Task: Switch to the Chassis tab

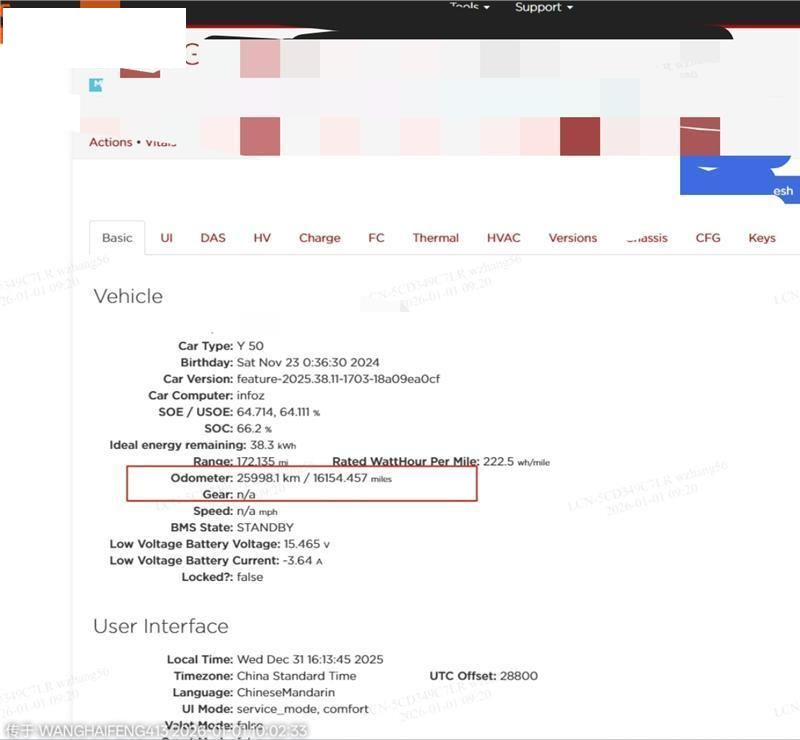Action: click(x=646, y=238)
